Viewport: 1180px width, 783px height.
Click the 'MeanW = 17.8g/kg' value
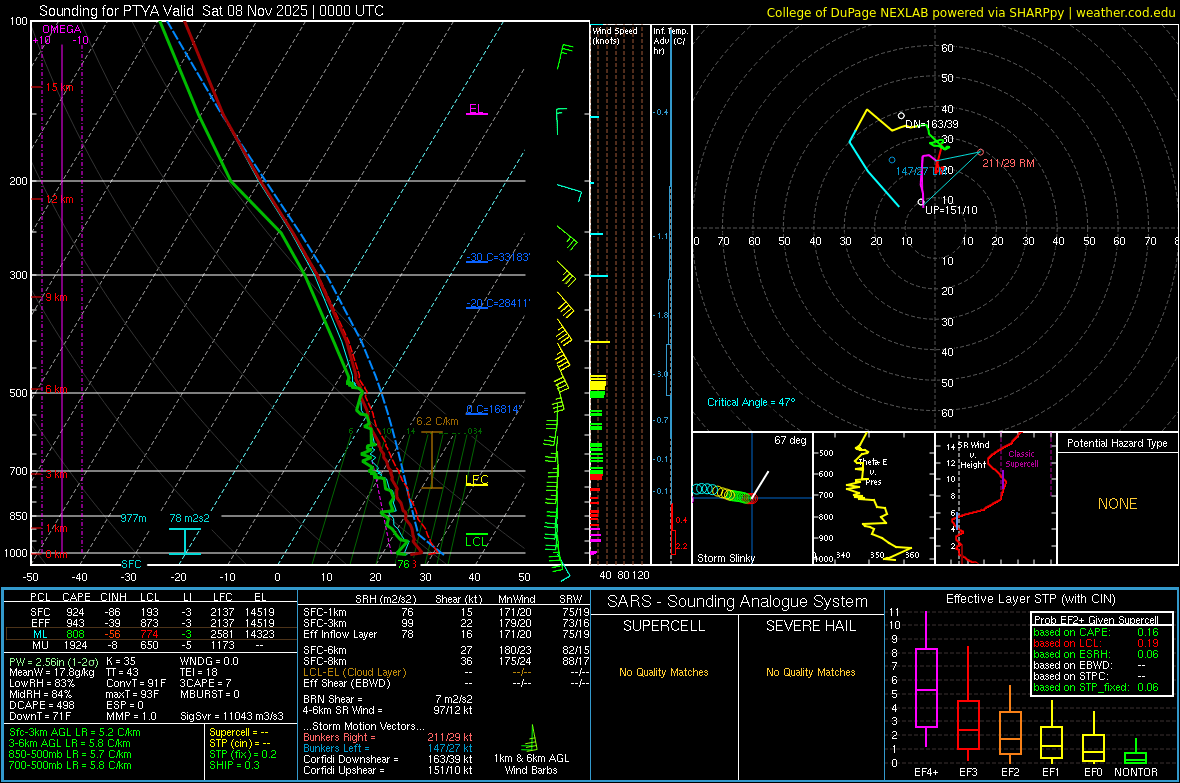51,672
